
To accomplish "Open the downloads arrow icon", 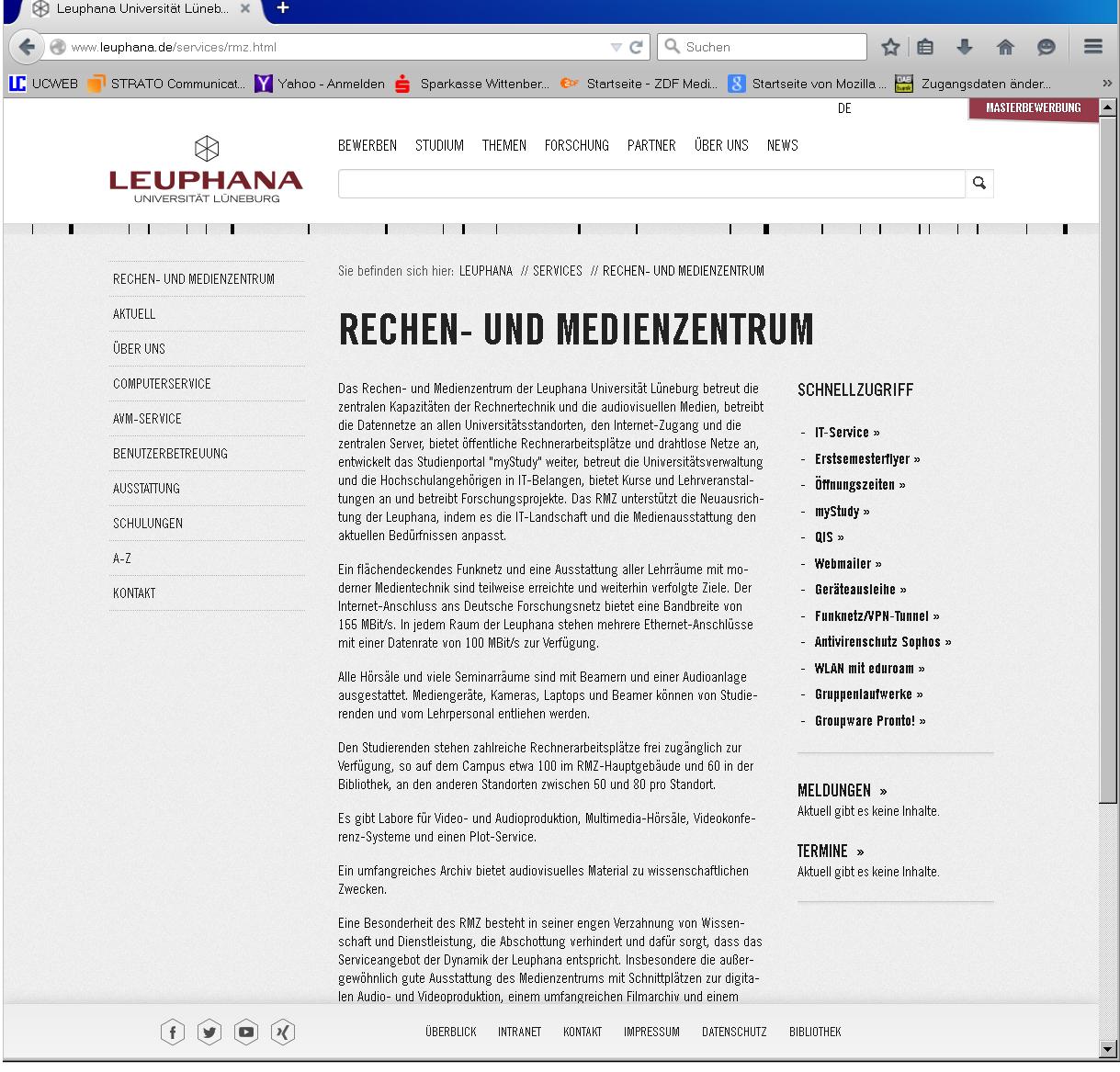I will (965, 47).
